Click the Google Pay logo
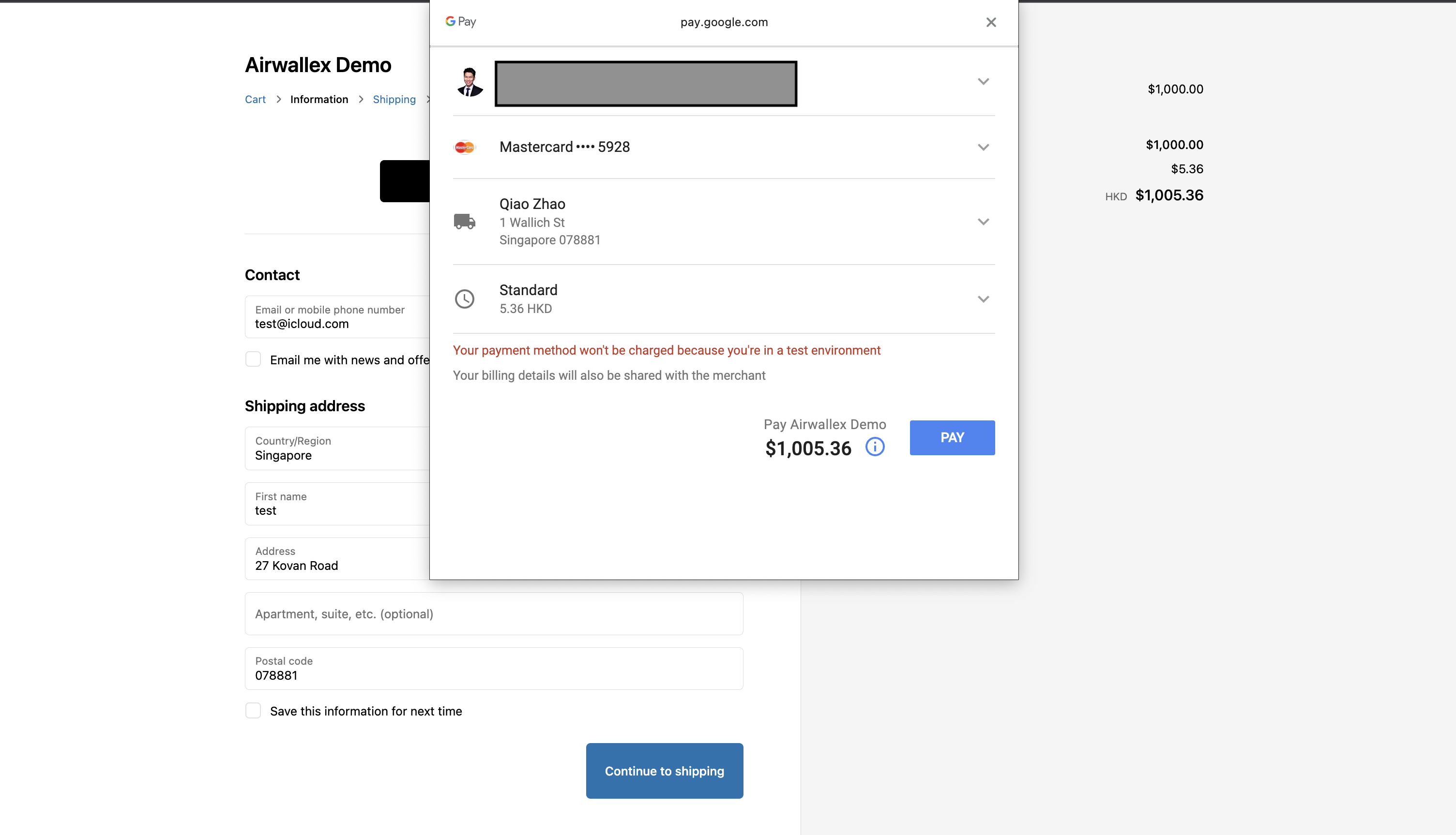 [x=460, y=22]
